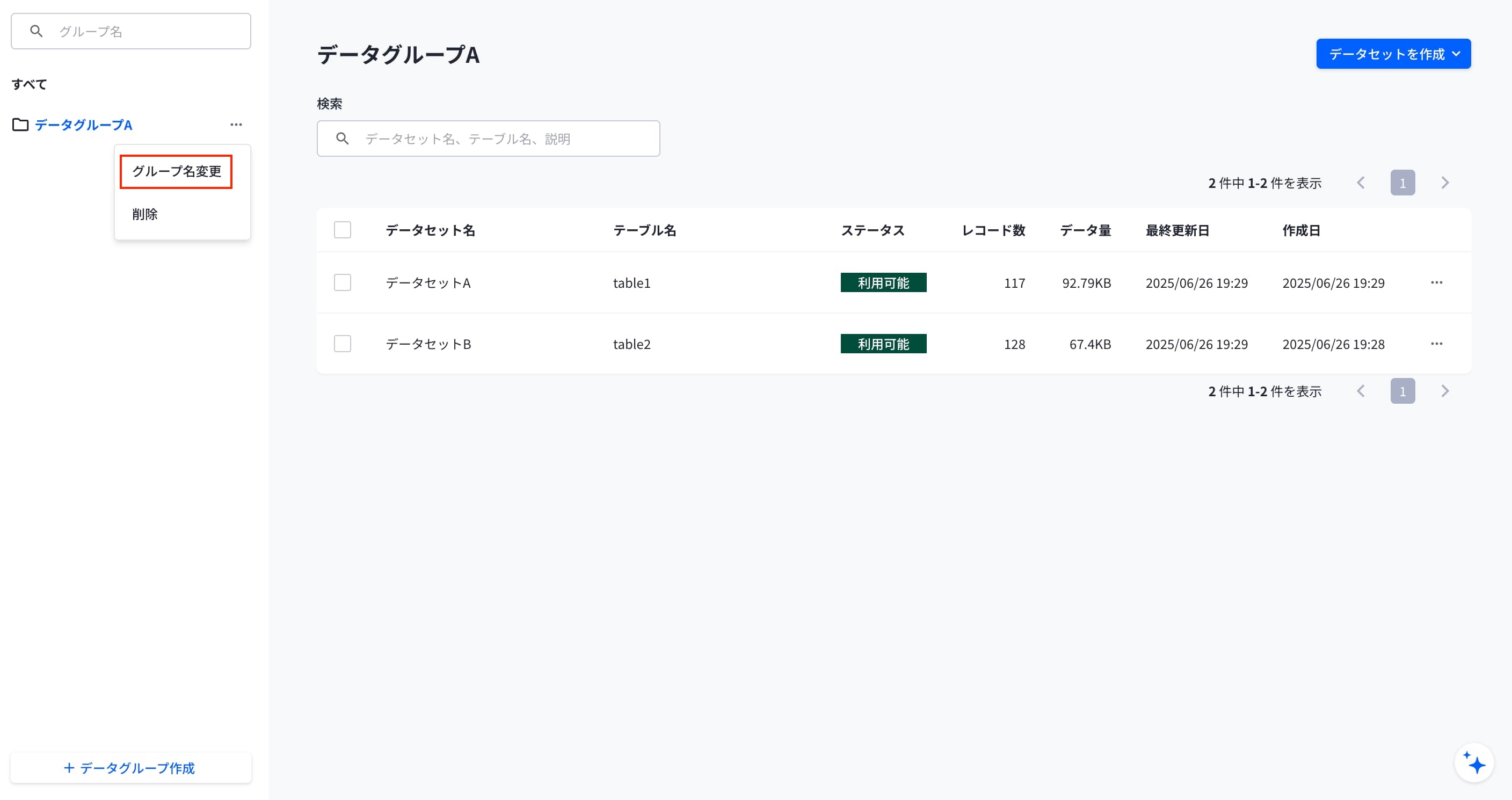The image size is (1512, 800).
Task: Select page 1 in top pagination
Action: [1402, 183]
